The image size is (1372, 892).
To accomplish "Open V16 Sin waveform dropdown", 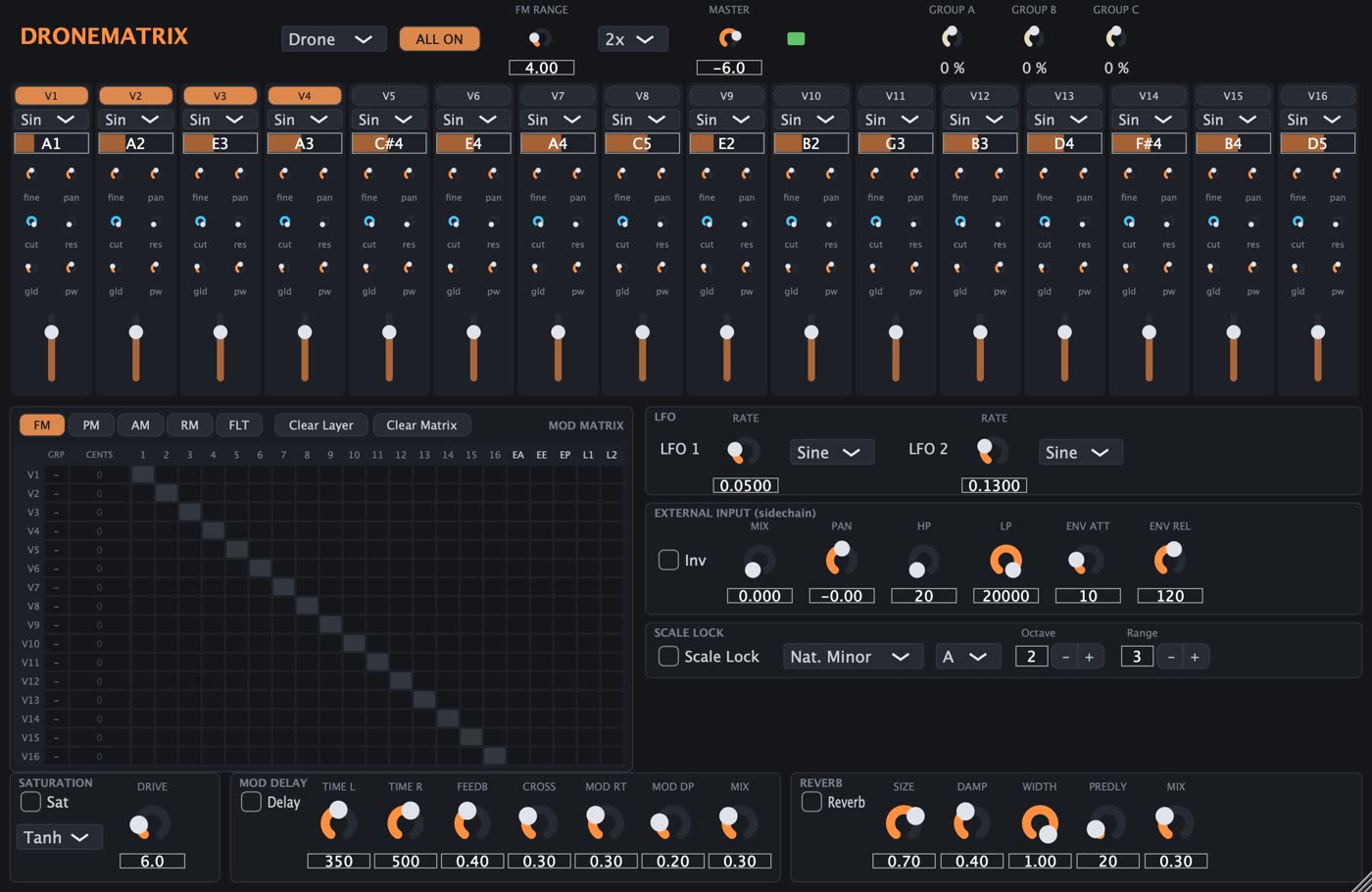I will pyautogui.click(x=1318, y=120).
